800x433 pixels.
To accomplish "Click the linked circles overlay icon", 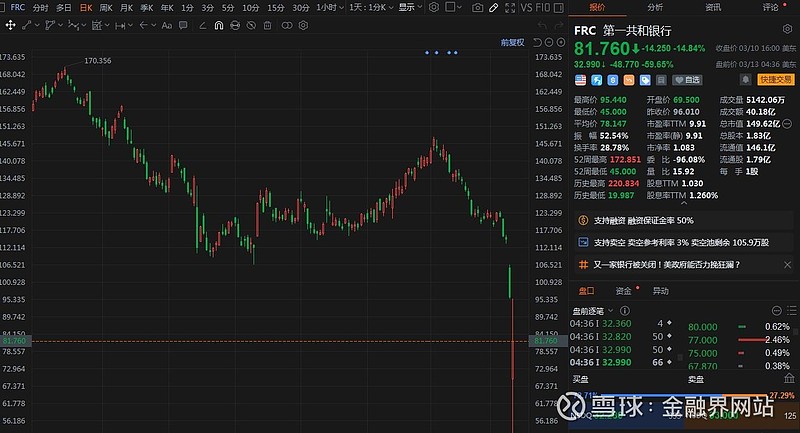I will (x=287, y=26).
